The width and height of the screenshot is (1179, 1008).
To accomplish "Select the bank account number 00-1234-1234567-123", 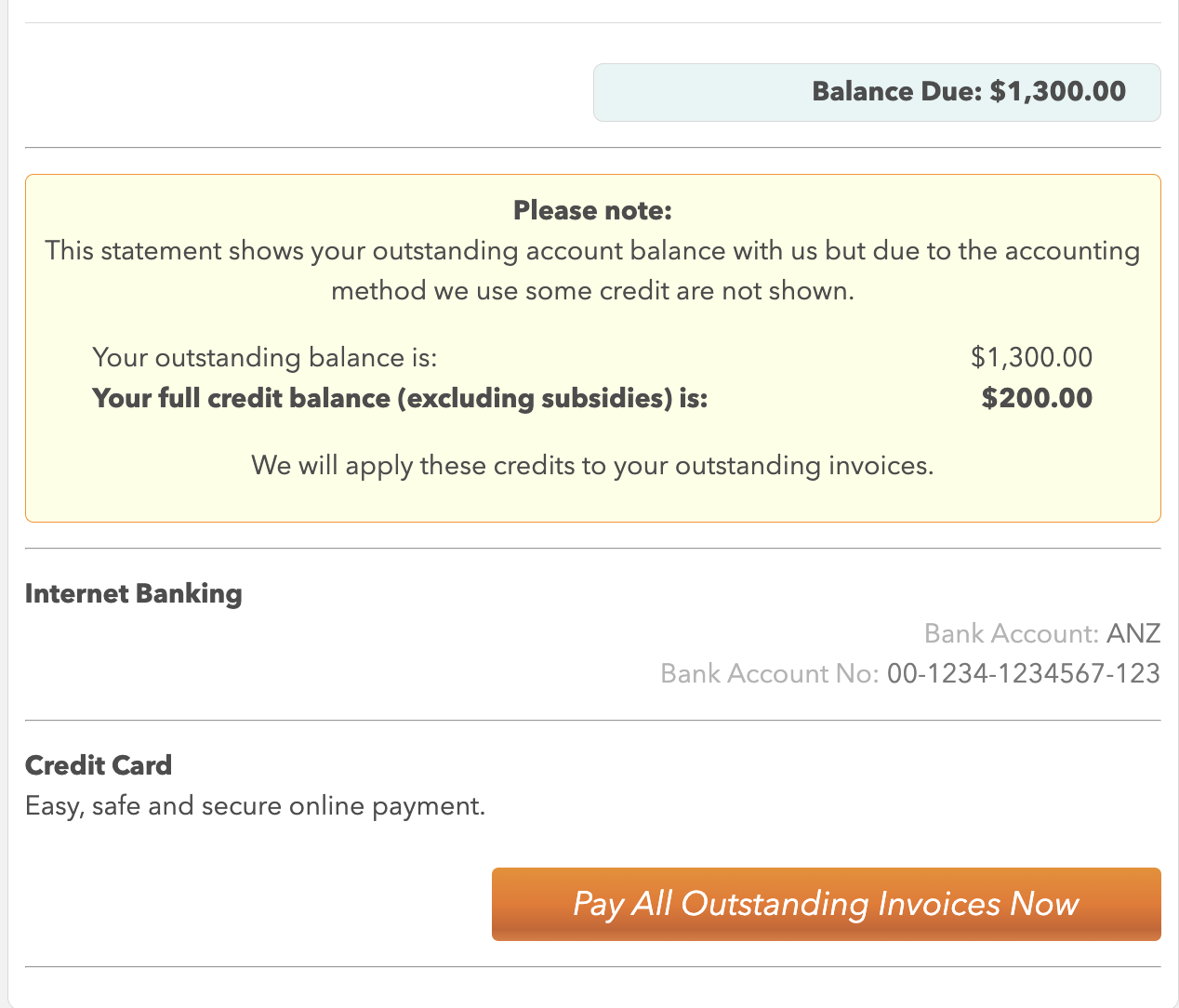I will (1024, 673).
